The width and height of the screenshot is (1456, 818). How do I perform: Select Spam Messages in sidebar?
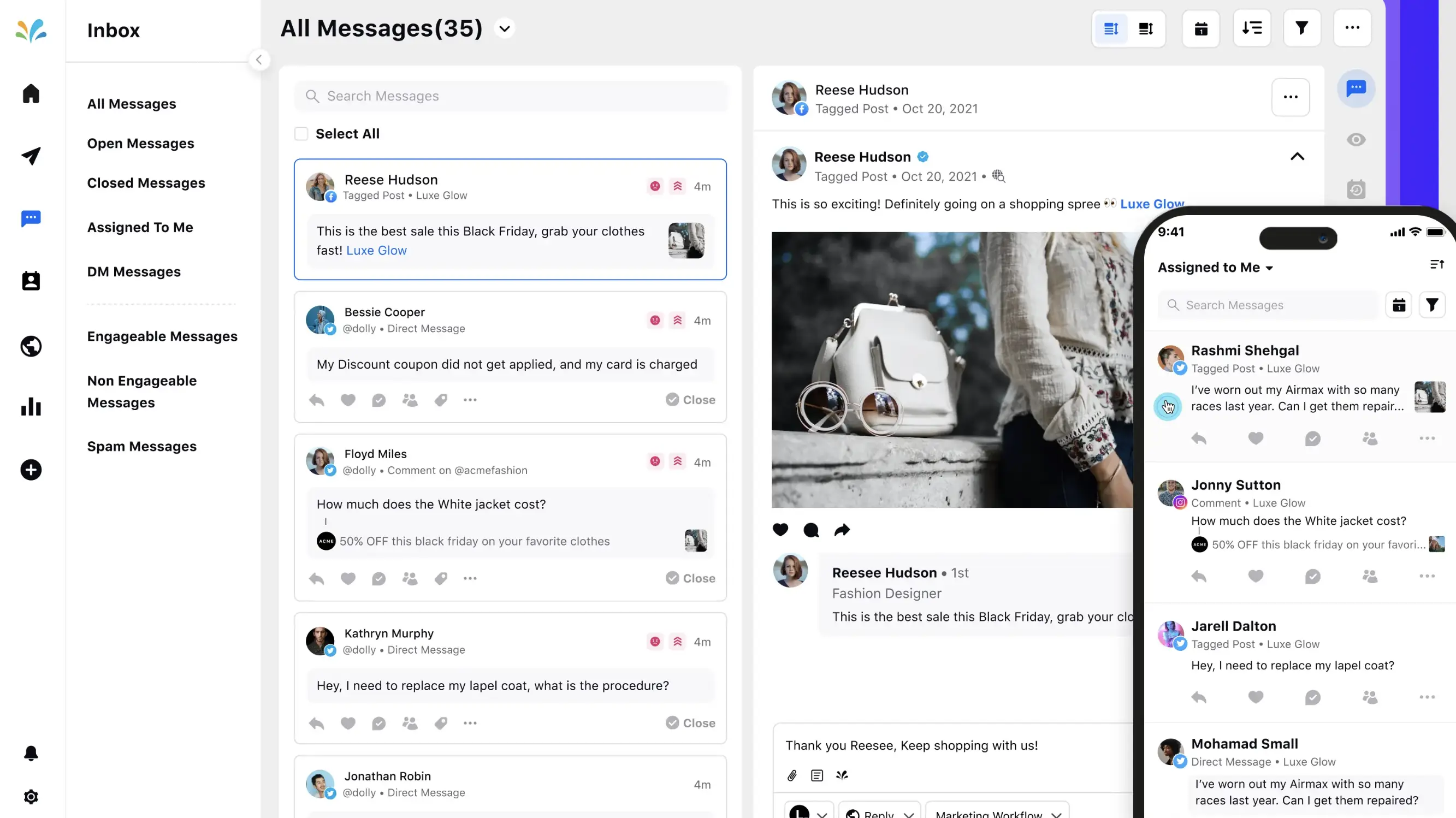tap(142, 445)
